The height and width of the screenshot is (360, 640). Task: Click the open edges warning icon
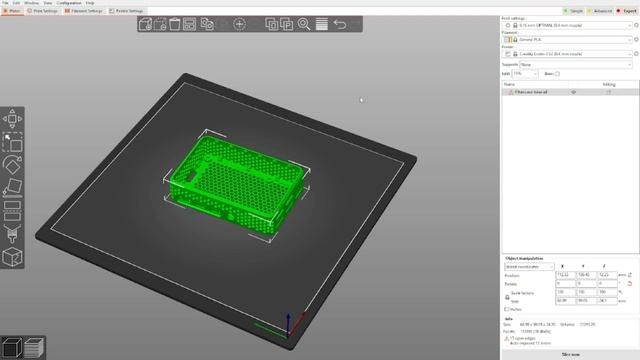click(506, 338)
